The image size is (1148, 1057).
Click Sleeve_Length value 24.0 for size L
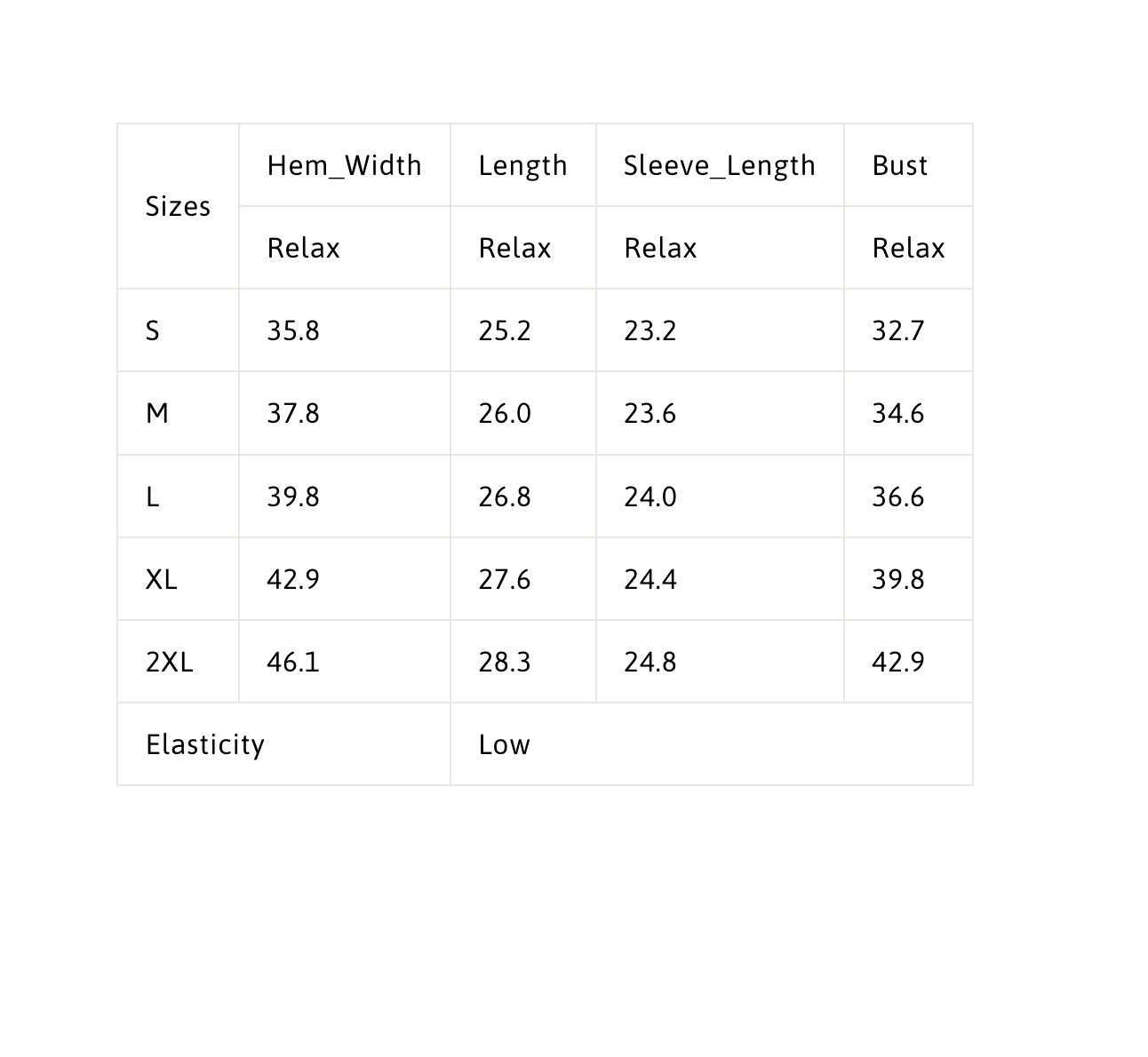(650, 497)
